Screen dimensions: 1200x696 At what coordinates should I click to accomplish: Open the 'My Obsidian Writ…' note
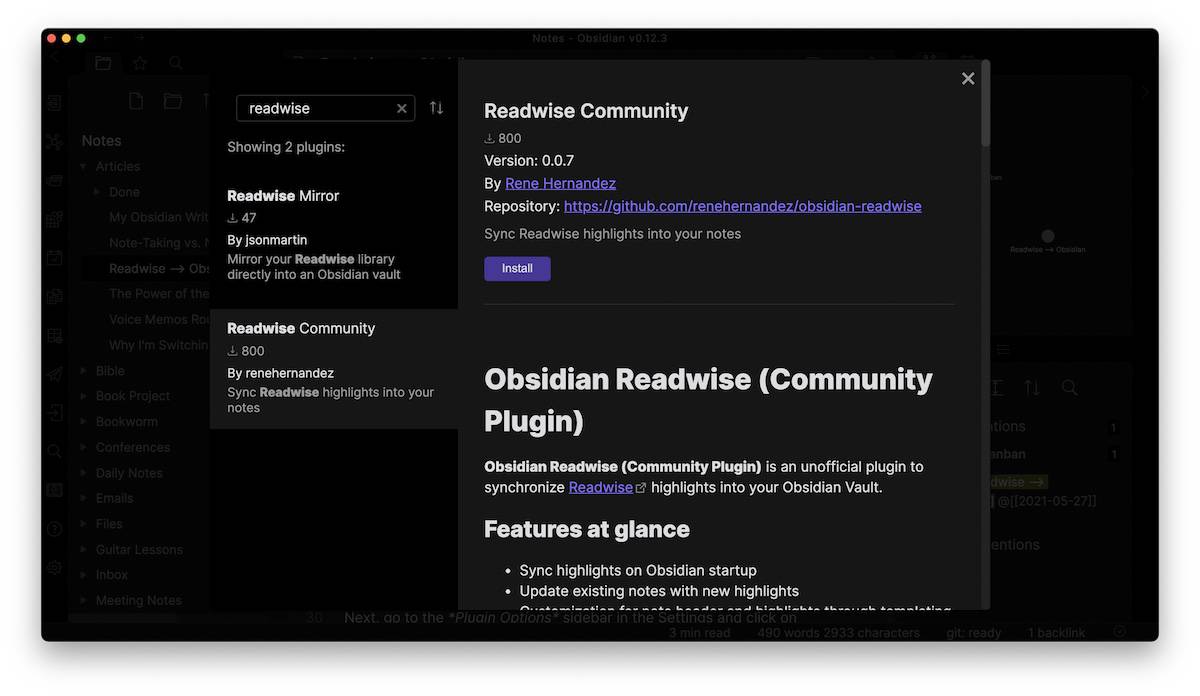click(159, 217)
